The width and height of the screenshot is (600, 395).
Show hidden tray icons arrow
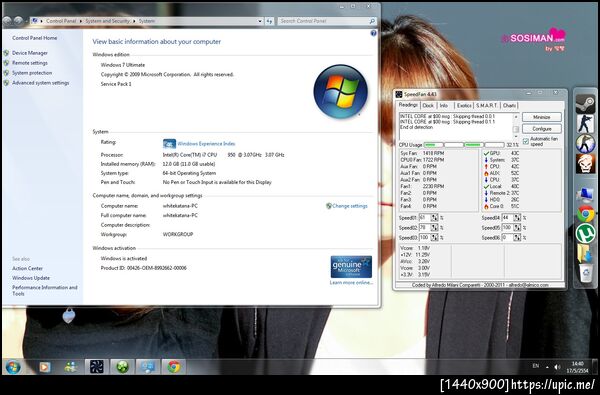[x=547, y=367]
